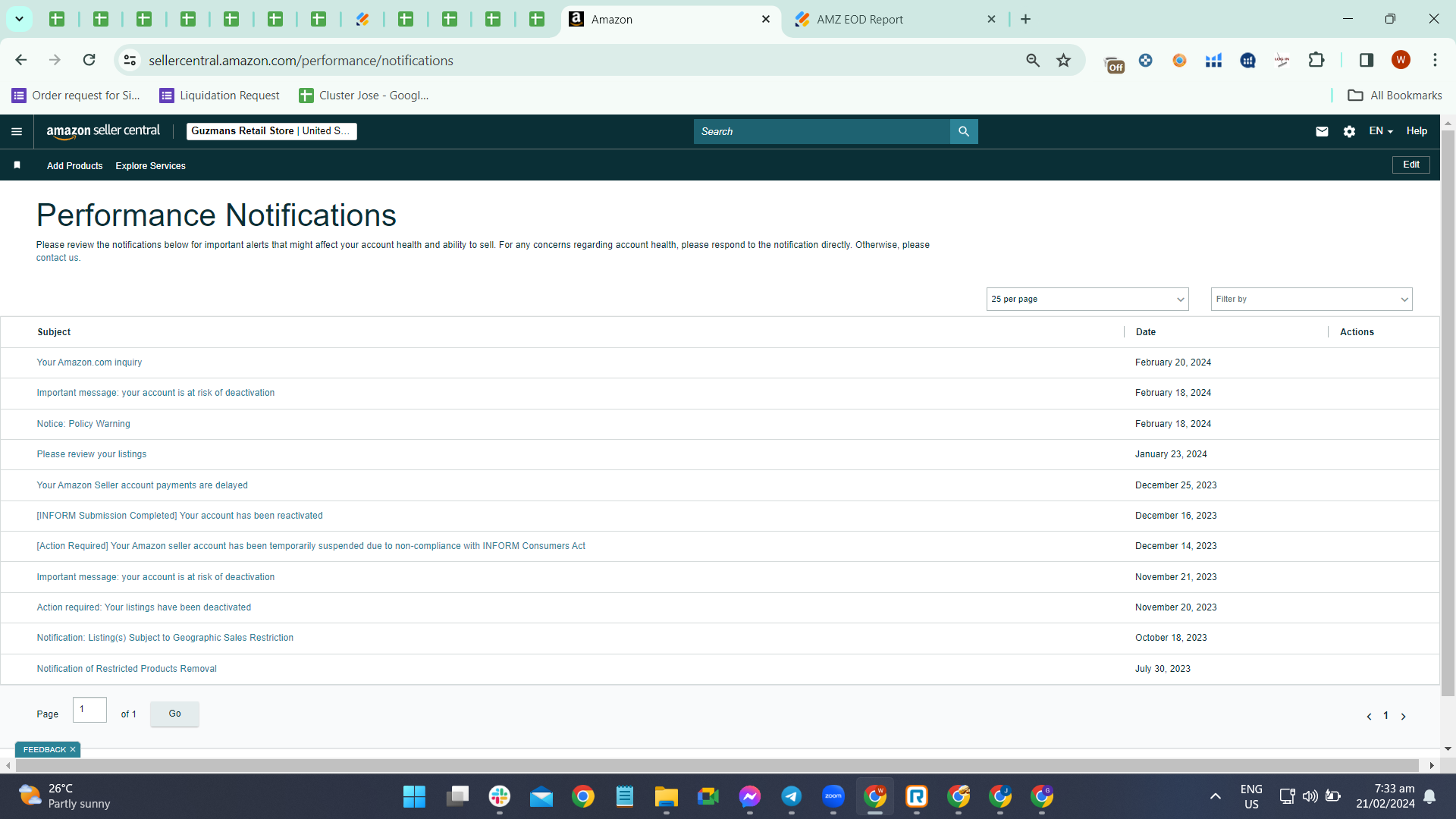The height and width of the screenshot is (819, 1456).
Task: Open the All Bookmarks folder
Action: pos(1395,96)
